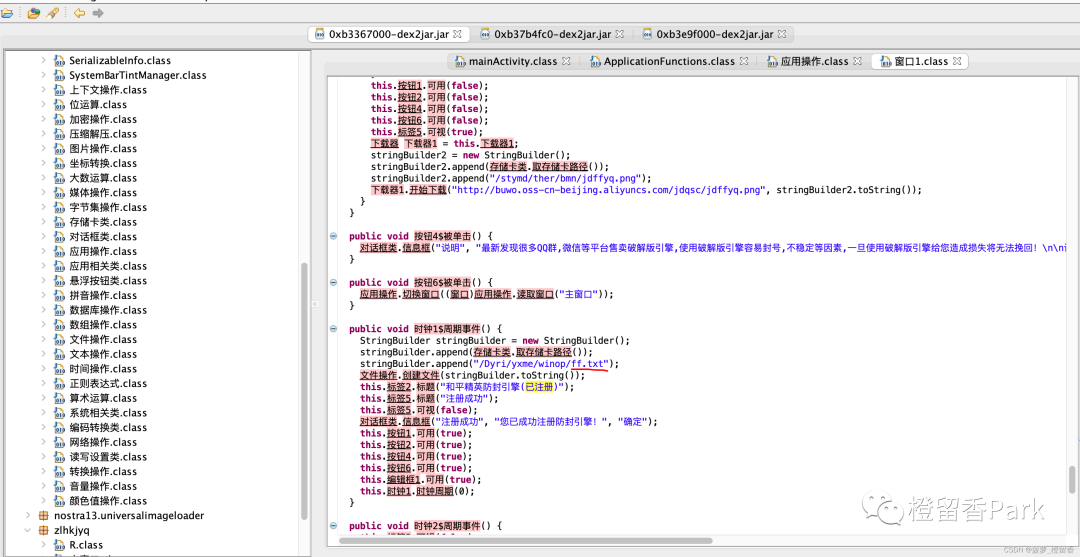Viewport: 1080px width, 557px height.
Task: Select 应用操作.class in the tree
Action: [x=103, y=251]
